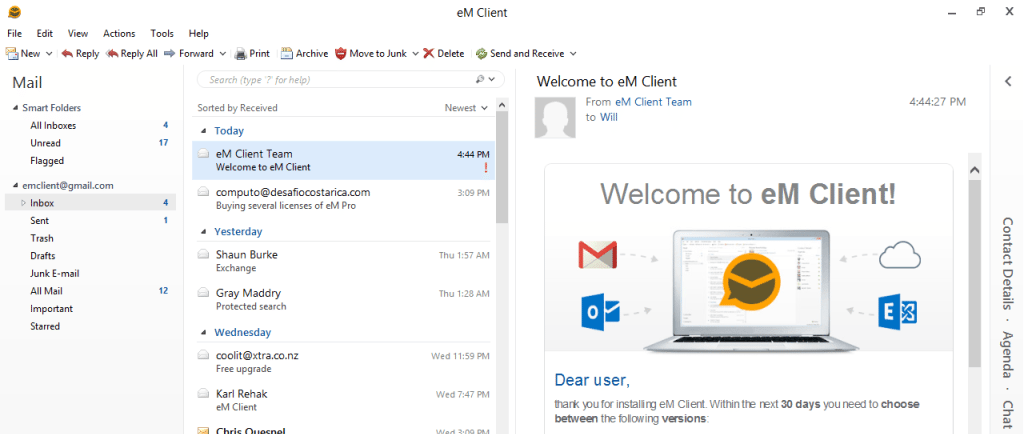
Task: Collapse the Wednesday message group
Action: tap(206, 332)
